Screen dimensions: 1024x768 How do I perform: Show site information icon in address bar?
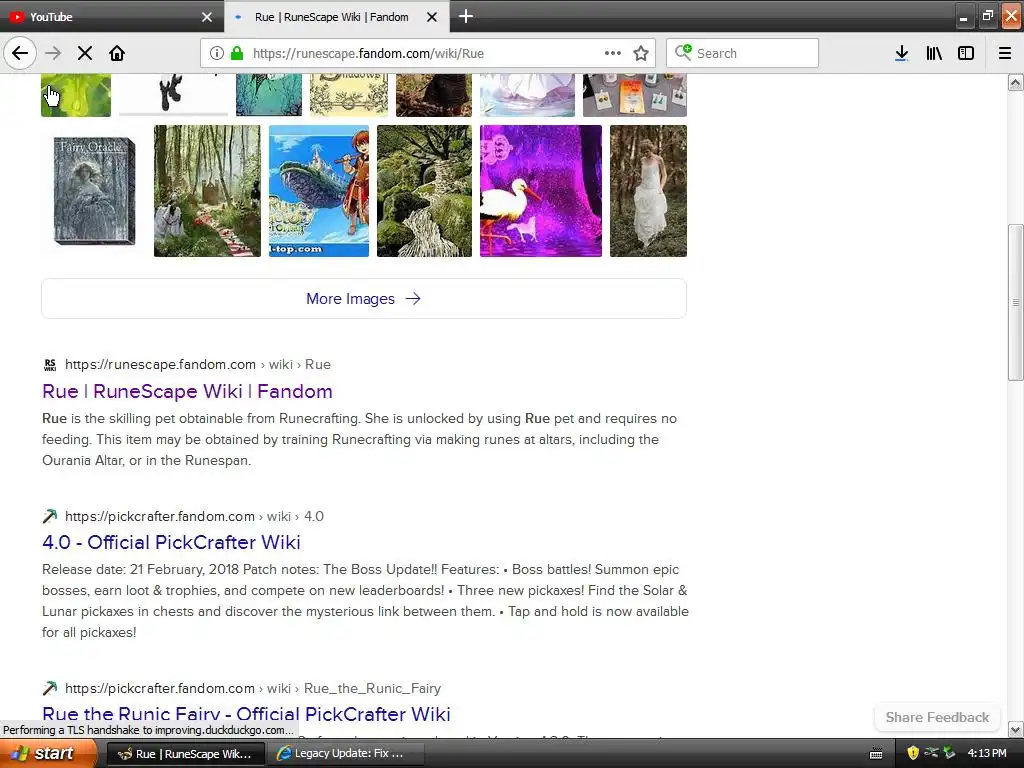click(216, 53)
